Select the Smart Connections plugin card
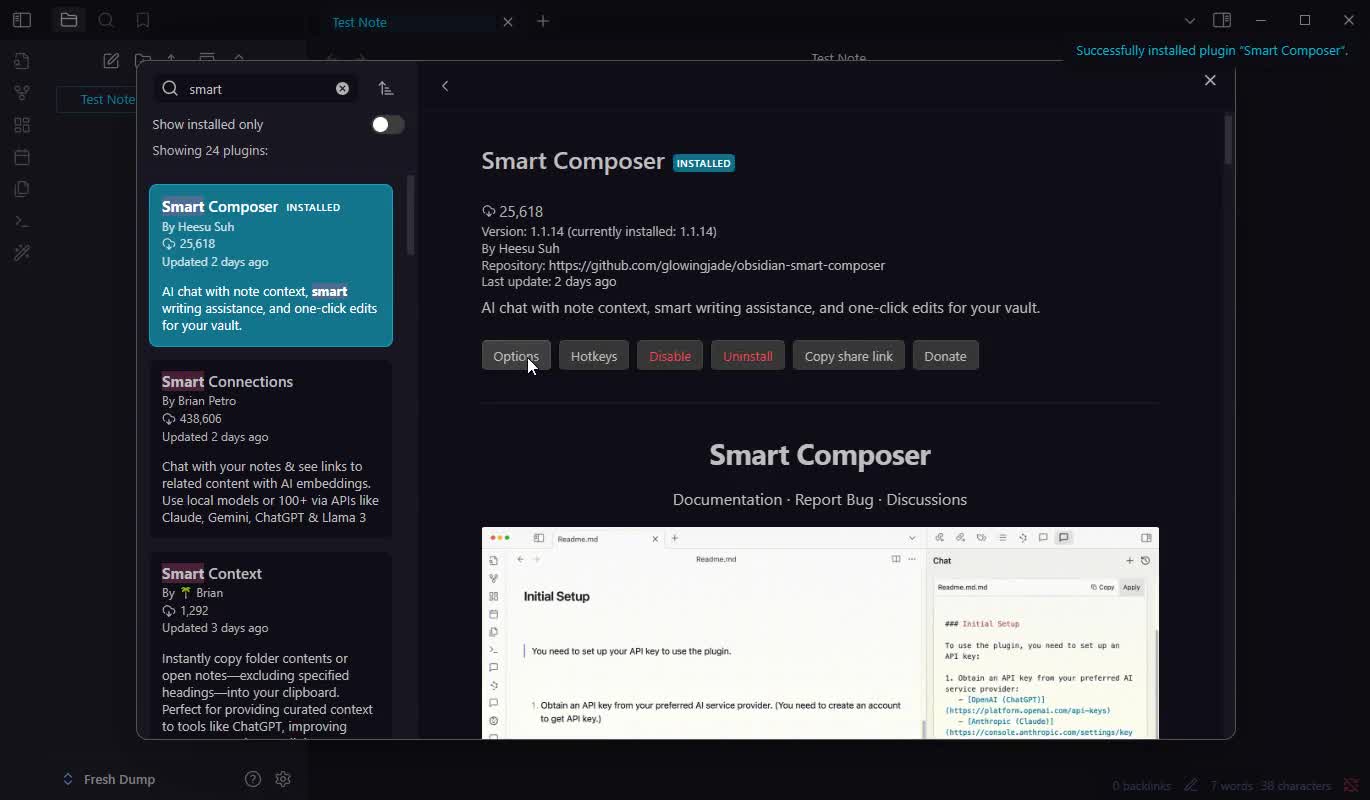This screenshot has width=1370, height=800. 271,449
